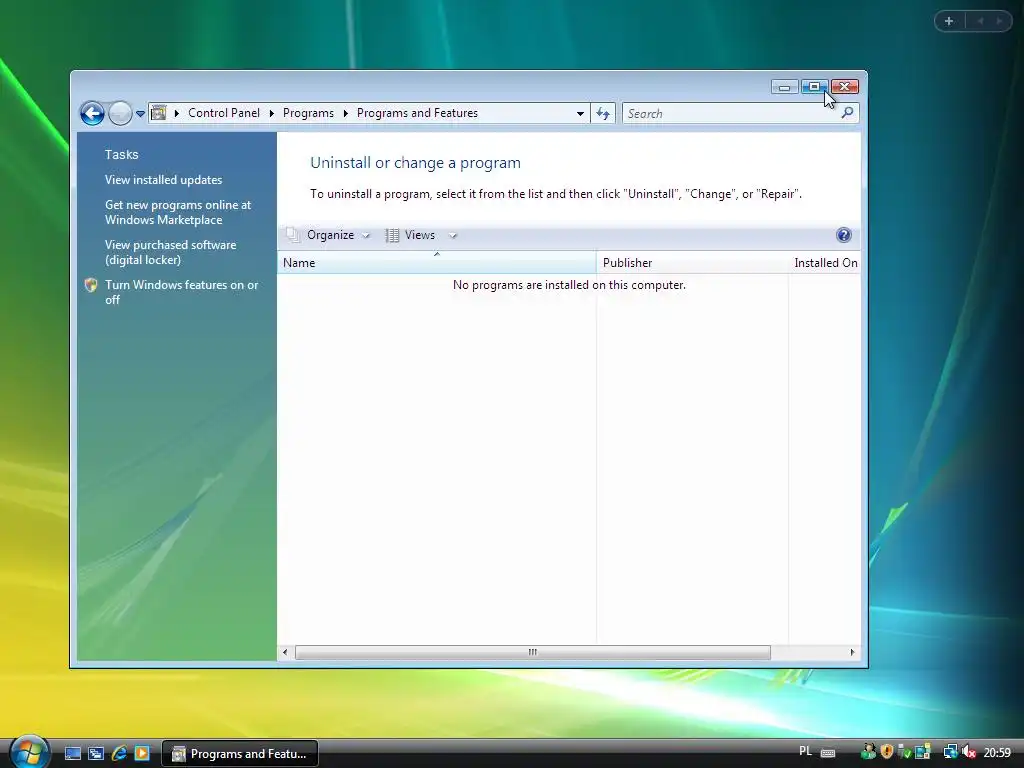Click the muted volume tray icon
The width and height of the screenshot is (1024, 768).
click(968, 752)
